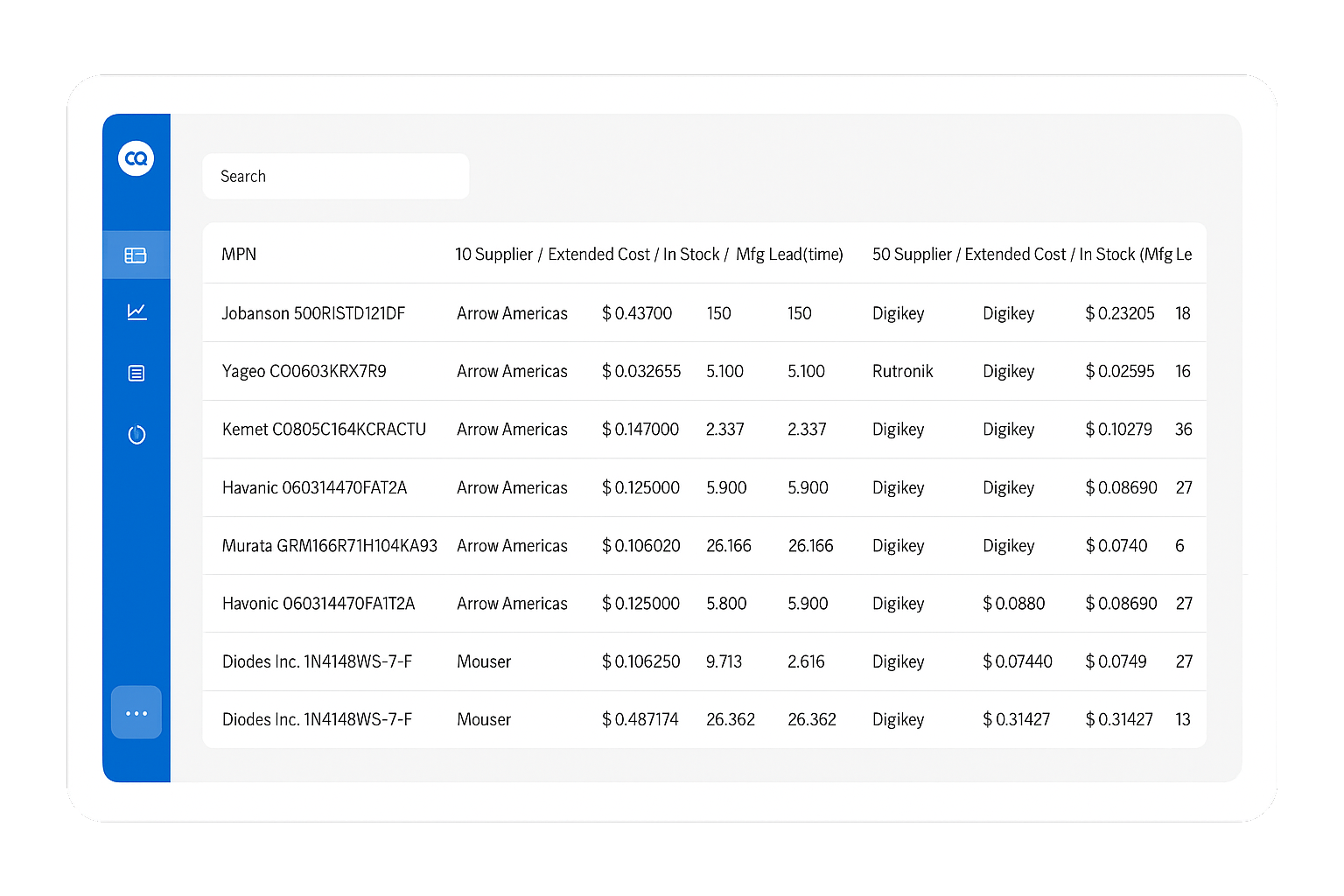Click the $ 0.02595 price cell
Screen dimensions: 1344x896
pyautogui.click(x=1120, y=371)
